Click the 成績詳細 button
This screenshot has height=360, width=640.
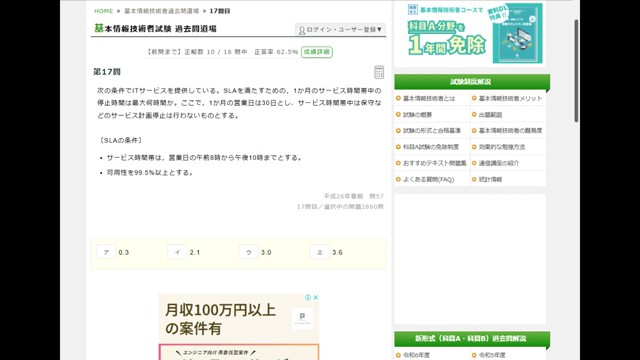[x=317, y=52]
